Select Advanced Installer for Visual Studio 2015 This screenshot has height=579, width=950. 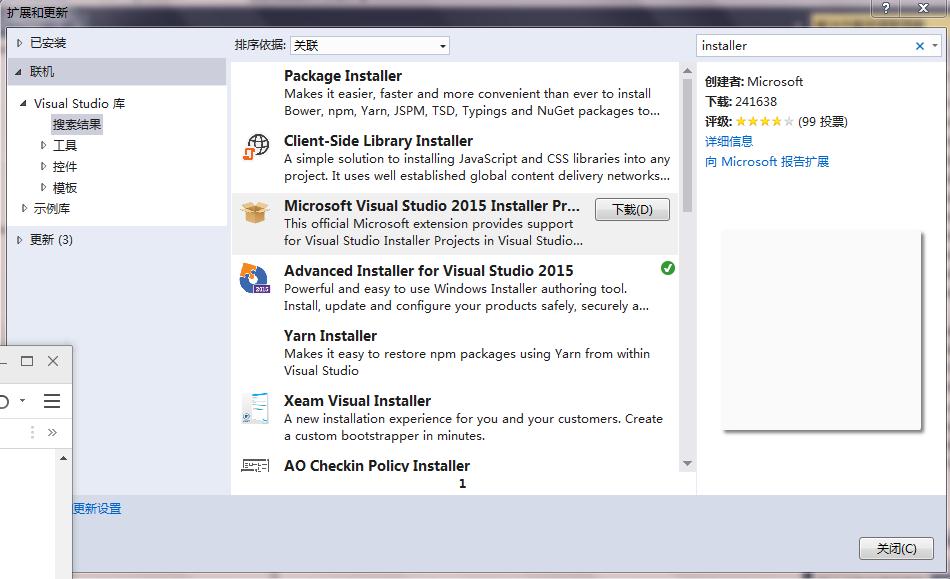click(x=454, y=288)
